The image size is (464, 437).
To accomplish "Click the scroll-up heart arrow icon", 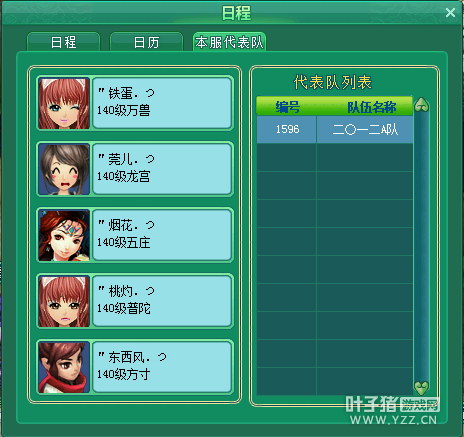I will click(x=421, y=105).
